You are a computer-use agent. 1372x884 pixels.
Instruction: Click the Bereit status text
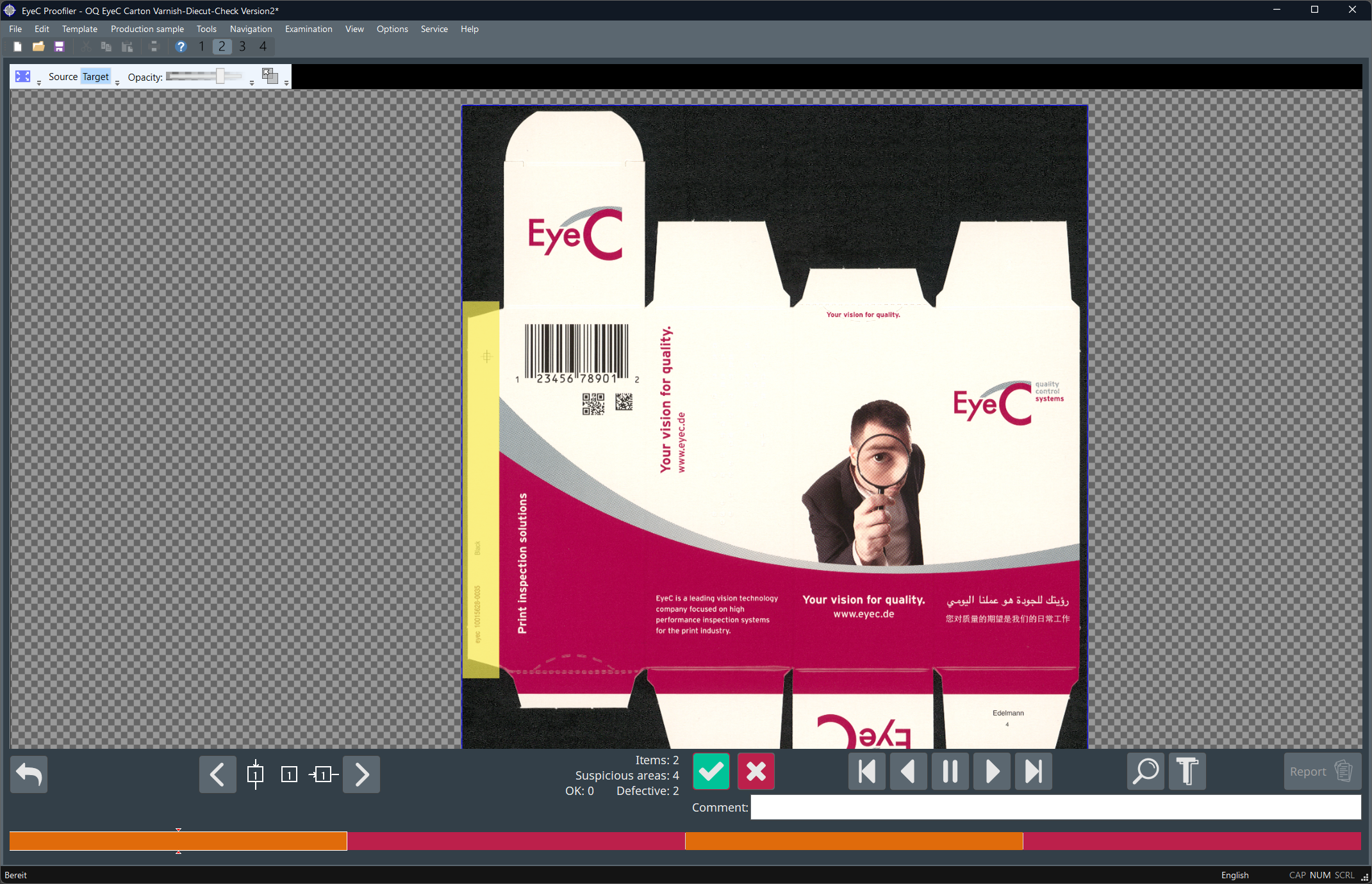(16, 875)
